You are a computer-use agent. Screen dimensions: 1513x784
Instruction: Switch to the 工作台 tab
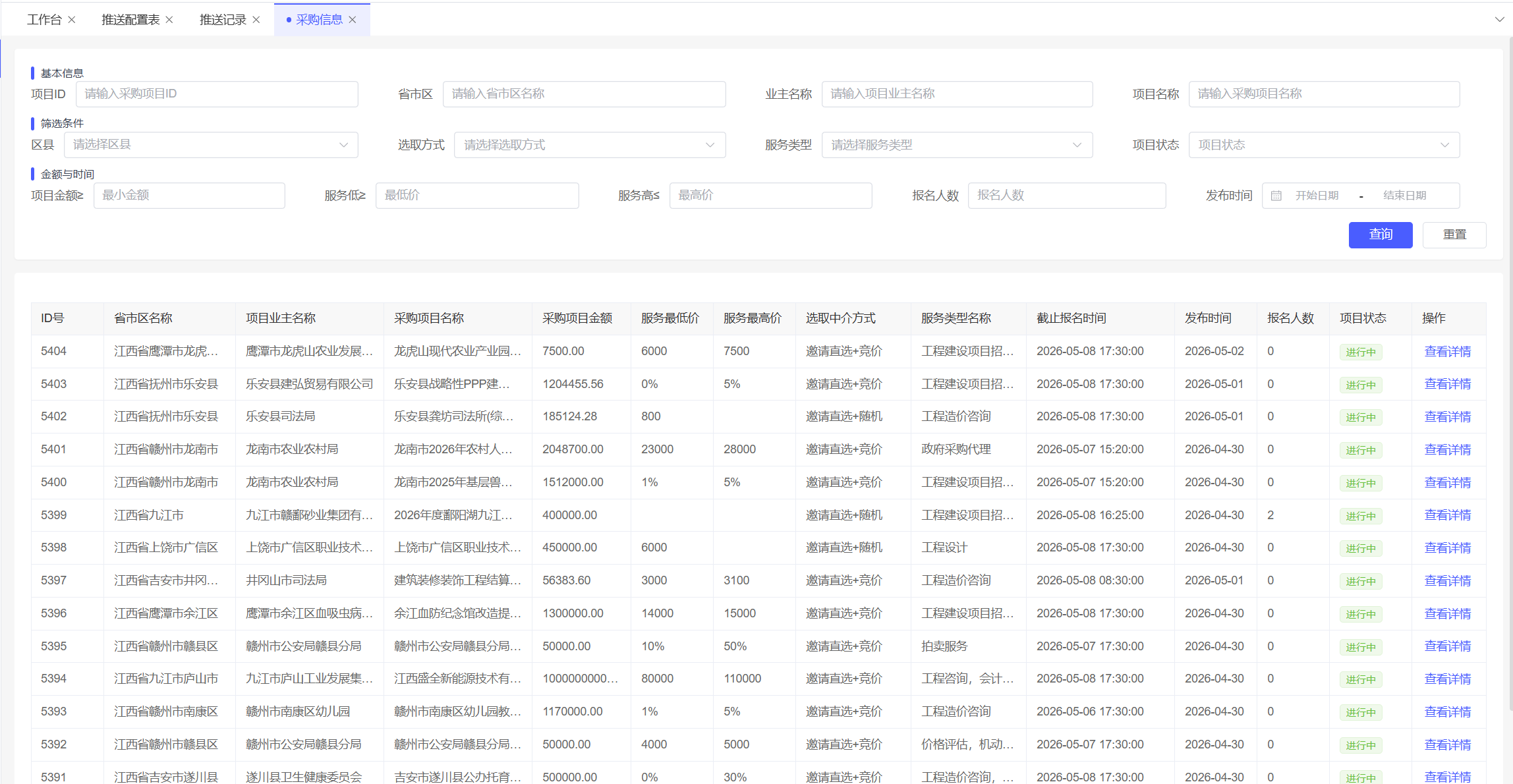point(44,20)
